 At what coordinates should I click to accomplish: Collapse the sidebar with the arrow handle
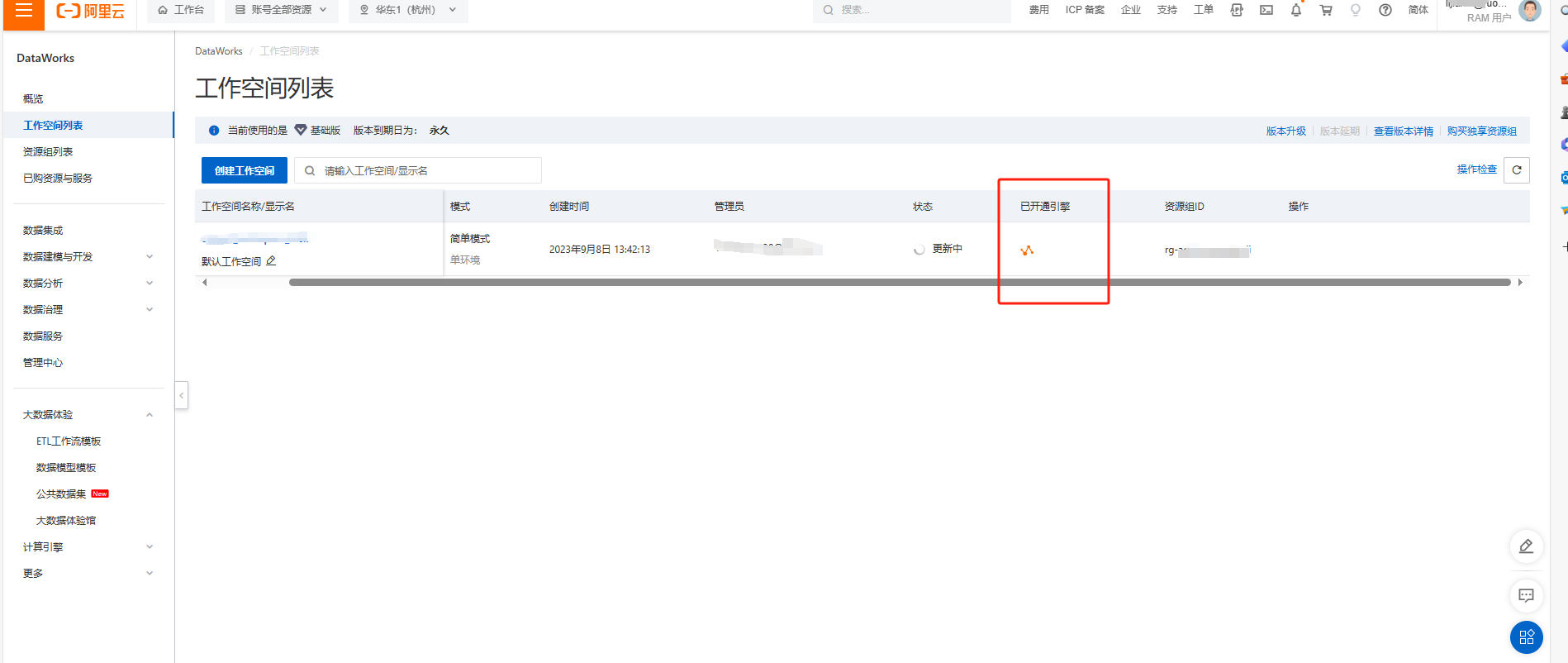(x=182, y=395)
